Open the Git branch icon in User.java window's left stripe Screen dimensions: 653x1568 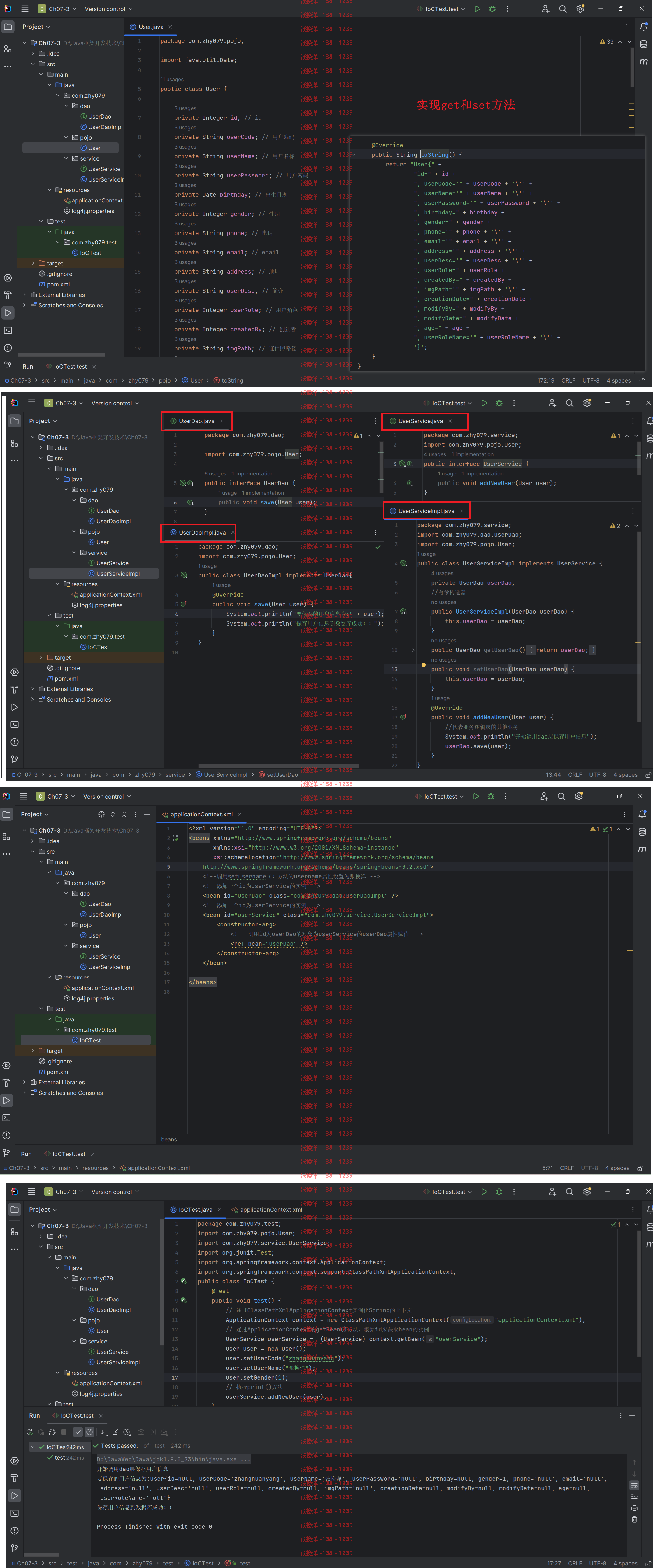(x=7, y=365)
